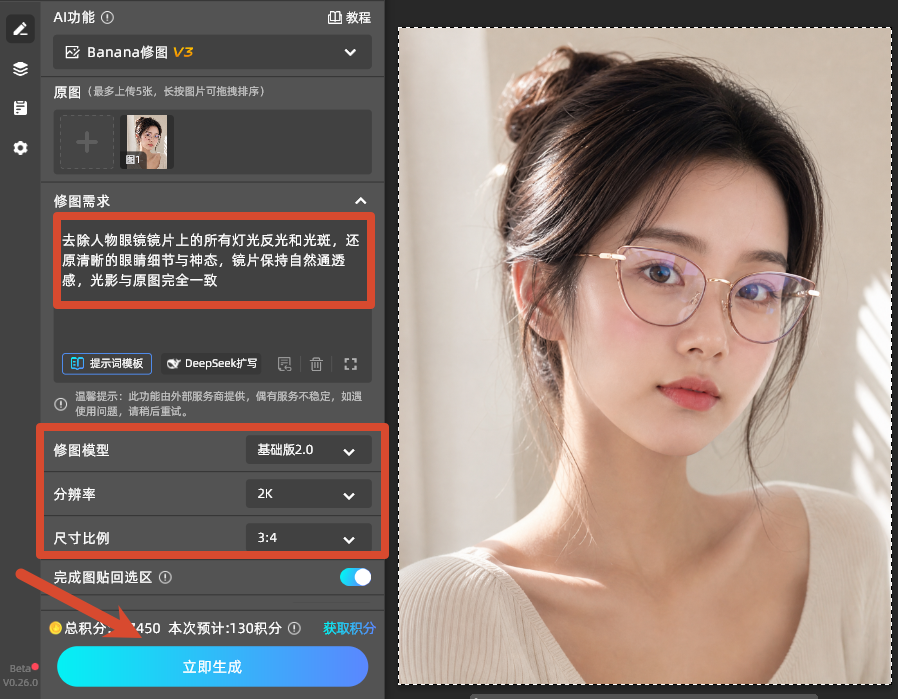Open the 尺寸比例 3:4 dropdown
Screen dimensions: 898x699
[x=309, y=537]
